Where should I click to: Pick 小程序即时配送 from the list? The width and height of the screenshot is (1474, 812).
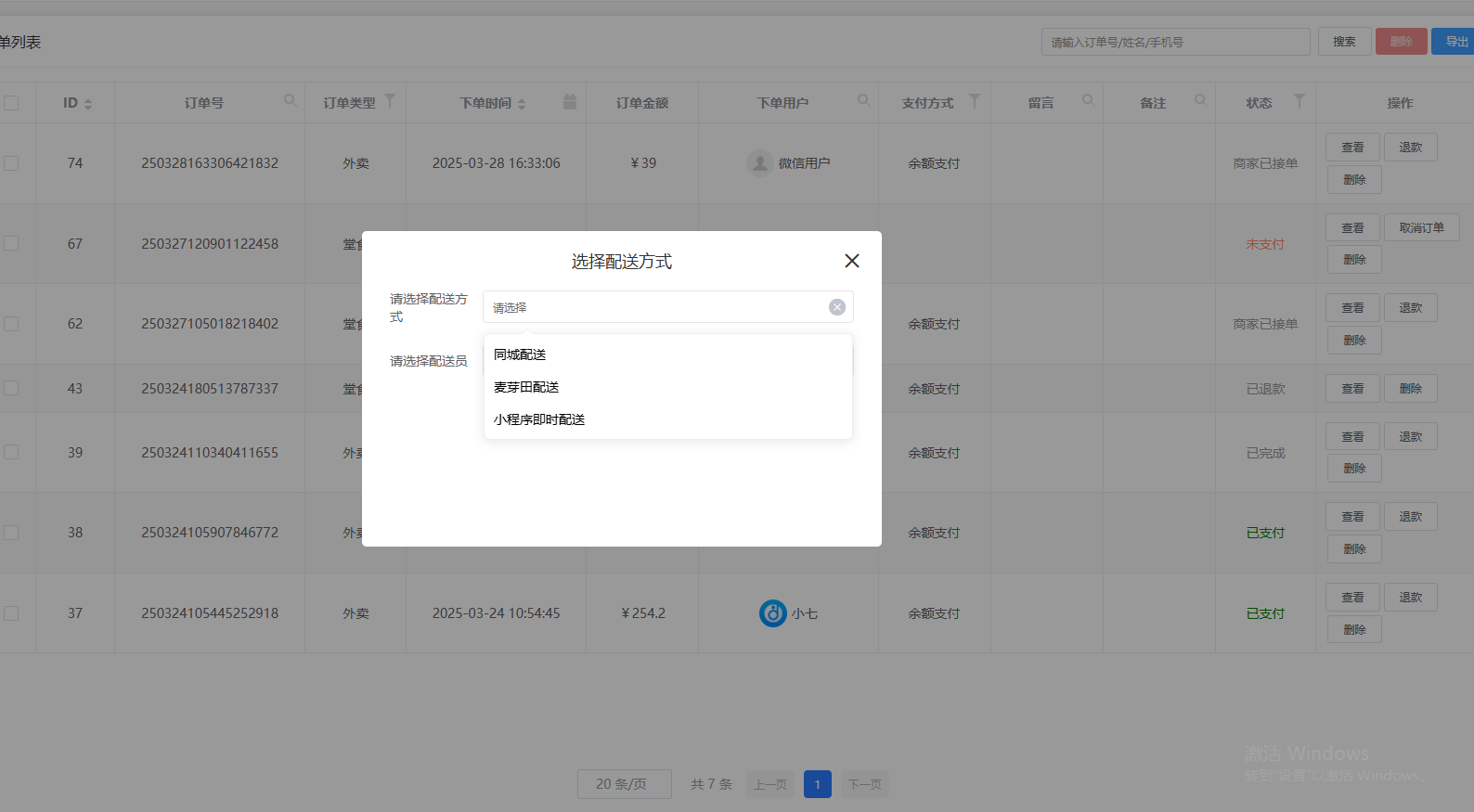click(x=539, y=419)
